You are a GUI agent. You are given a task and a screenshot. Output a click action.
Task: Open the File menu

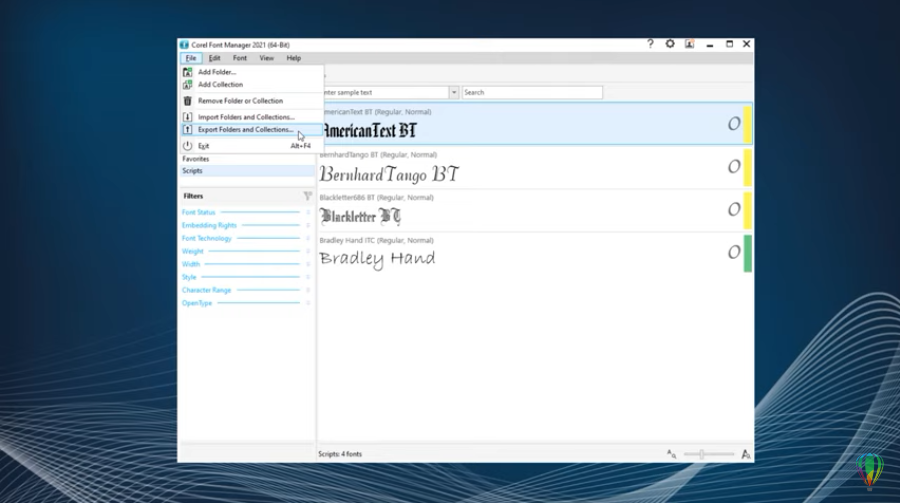pos(191,58)
